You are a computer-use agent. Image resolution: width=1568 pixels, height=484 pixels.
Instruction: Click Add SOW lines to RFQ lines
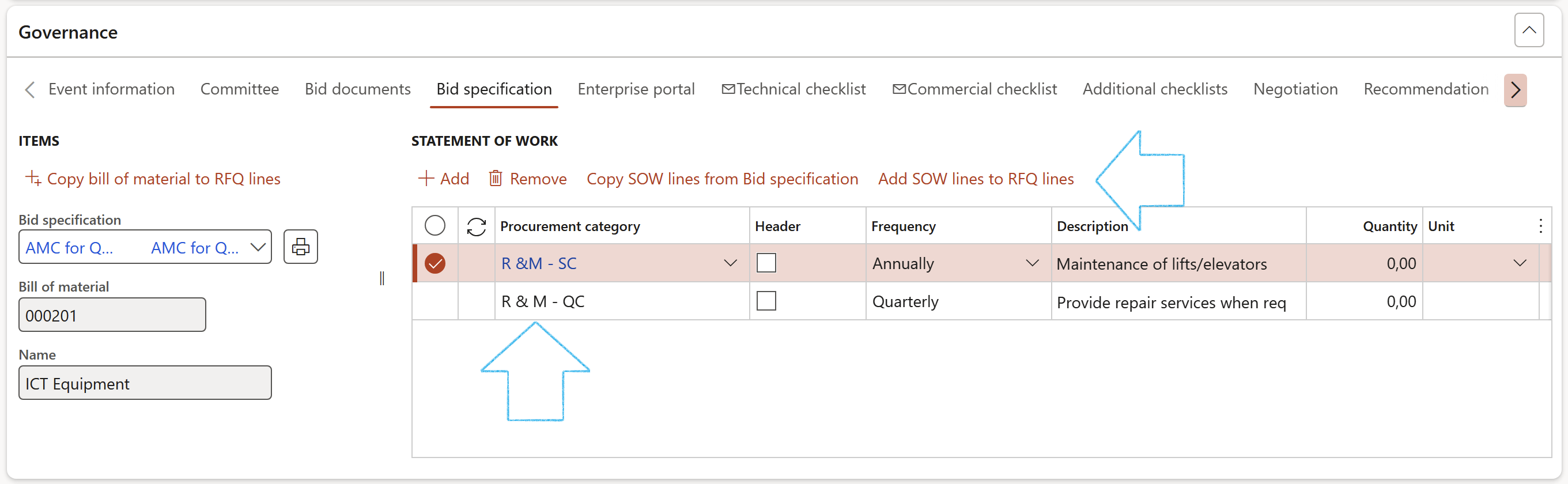click(x=975, y=179)
